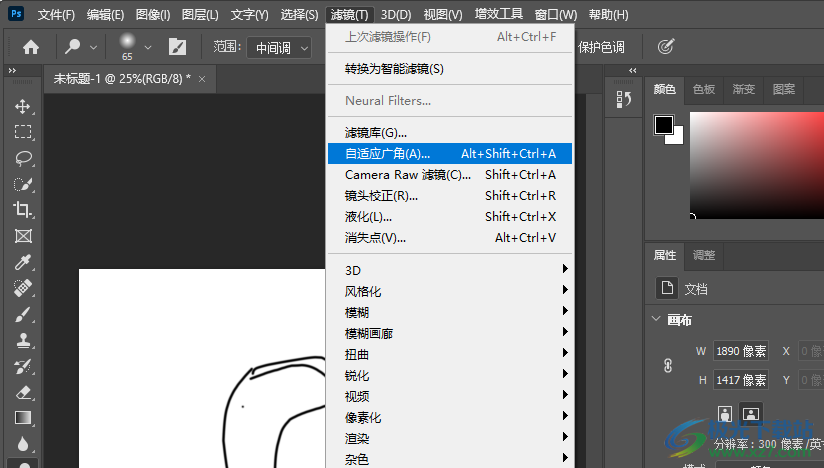Choose 液化(L)... filter

pos(450,216)
